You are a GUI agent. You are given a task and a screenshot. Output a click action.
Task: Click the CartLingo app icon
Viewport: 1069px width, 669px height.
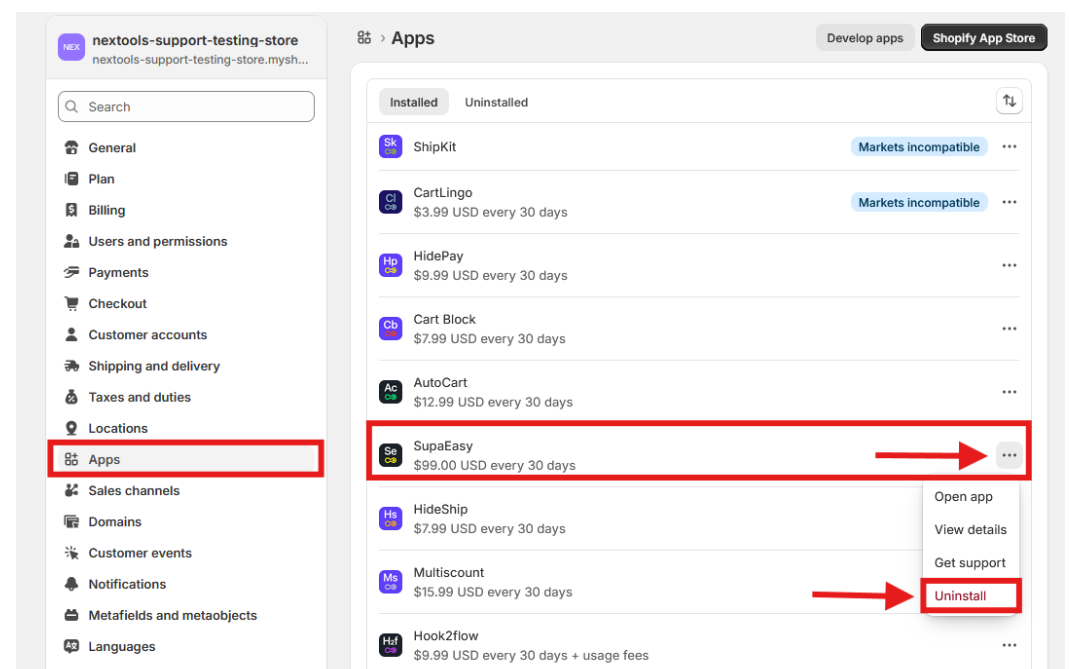point(390,202)
